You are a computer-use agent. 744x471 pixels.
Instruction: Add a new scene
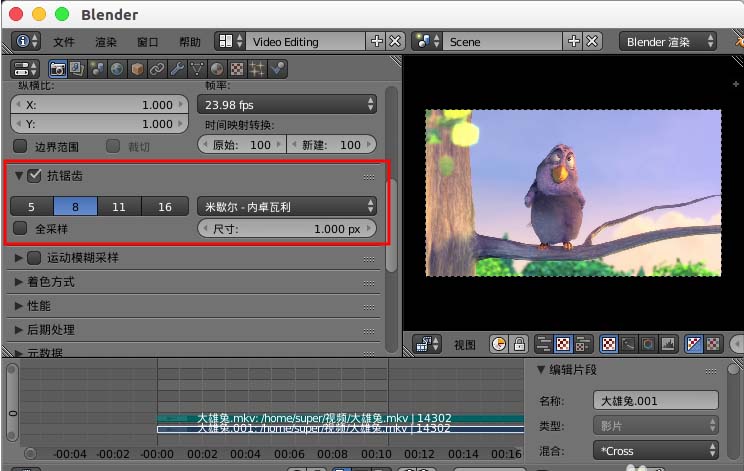pos(574,42)
